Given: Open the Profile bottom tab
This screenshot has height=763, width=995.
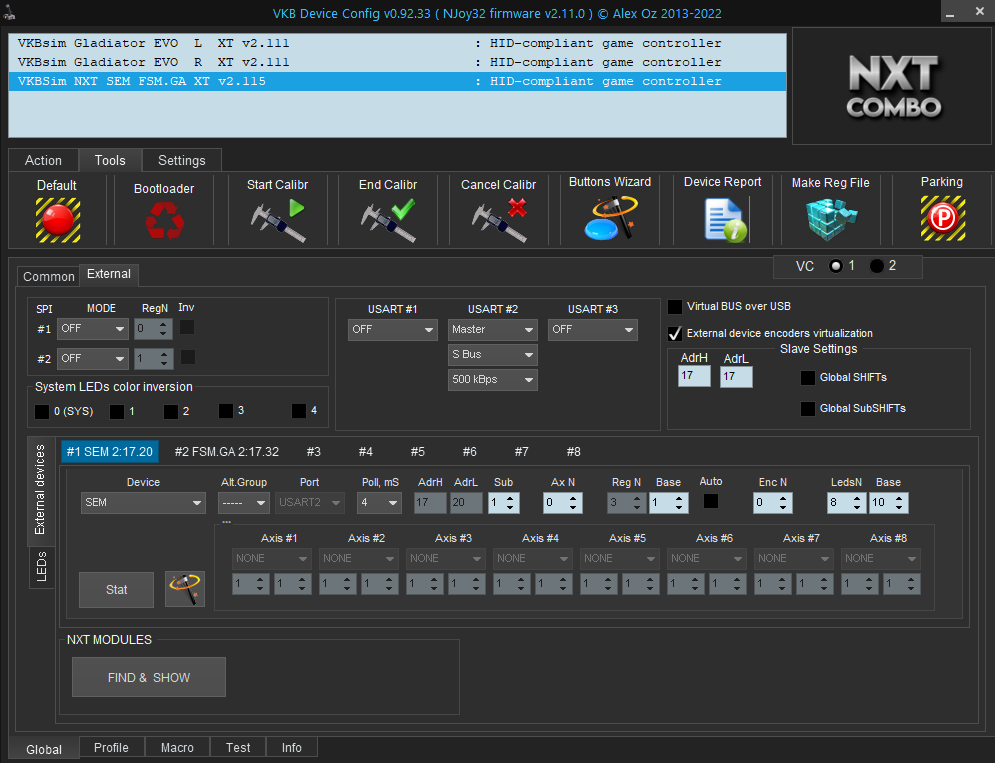Looking at the screenshot, I should coord(111,748).
